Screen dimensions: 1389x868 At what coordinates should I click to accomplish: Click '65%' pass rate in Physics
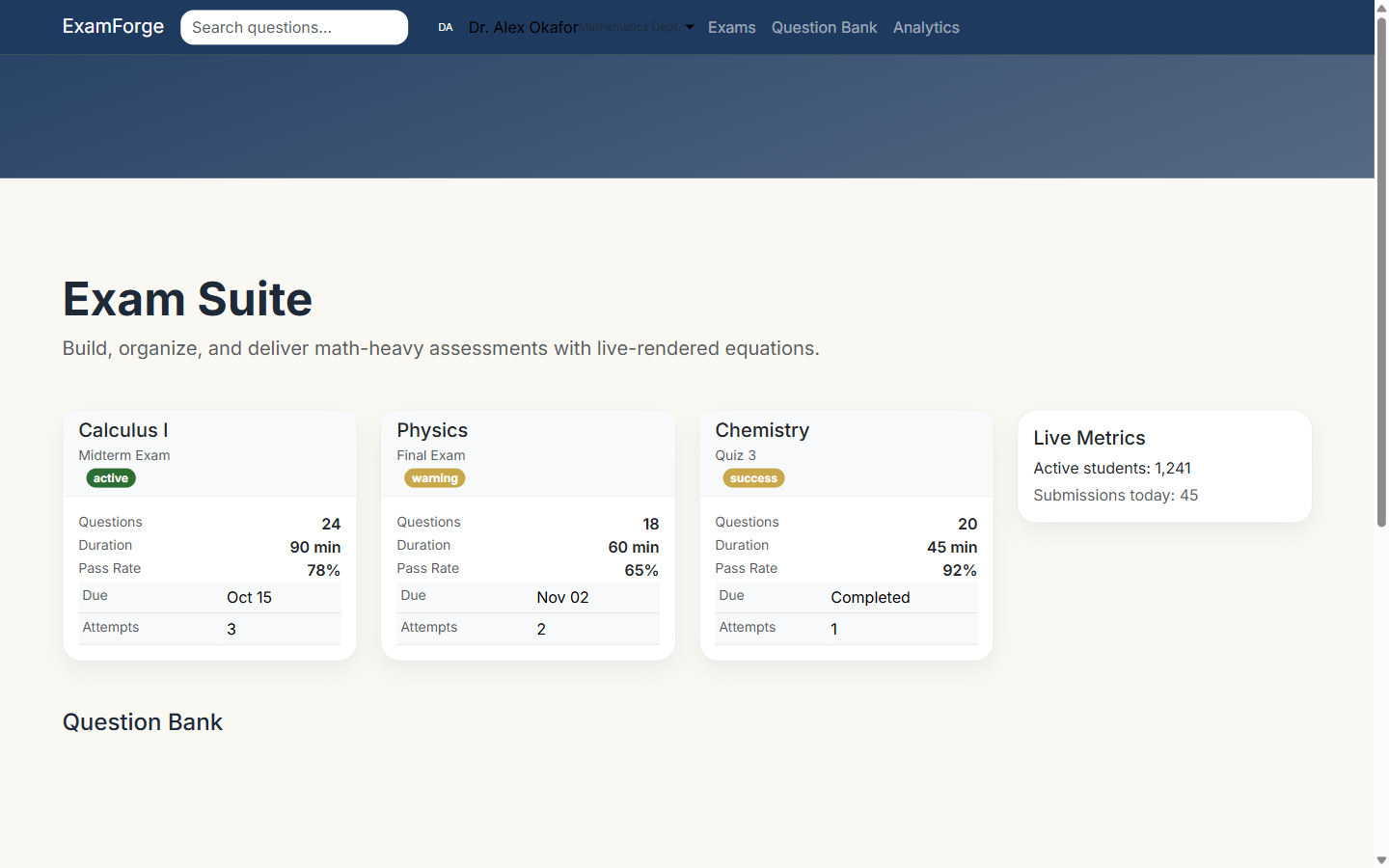(642, 570)
